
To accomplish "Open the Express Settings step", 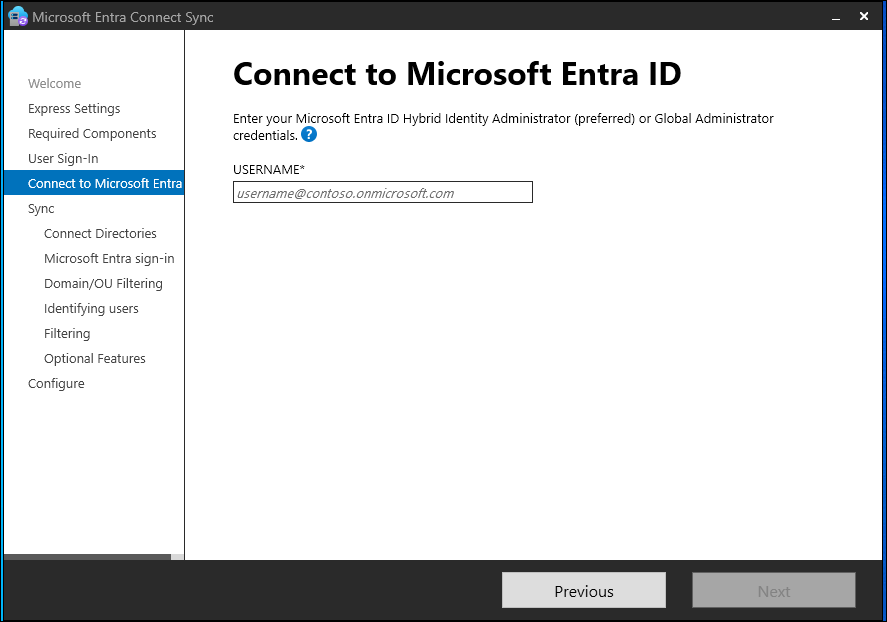I will click(x=74, y=109).
